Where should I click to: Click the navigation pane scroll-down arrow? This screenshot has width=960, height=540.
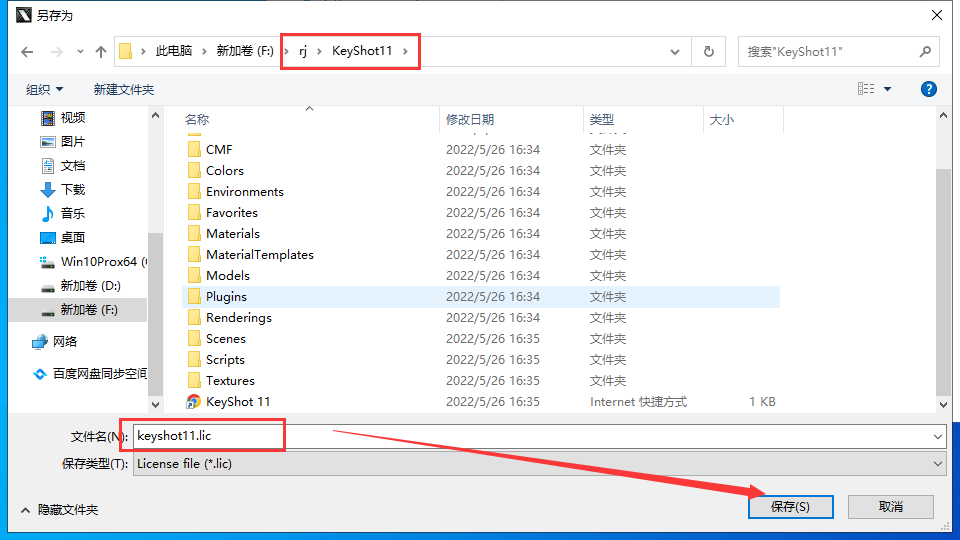click(x=156, y=405)
